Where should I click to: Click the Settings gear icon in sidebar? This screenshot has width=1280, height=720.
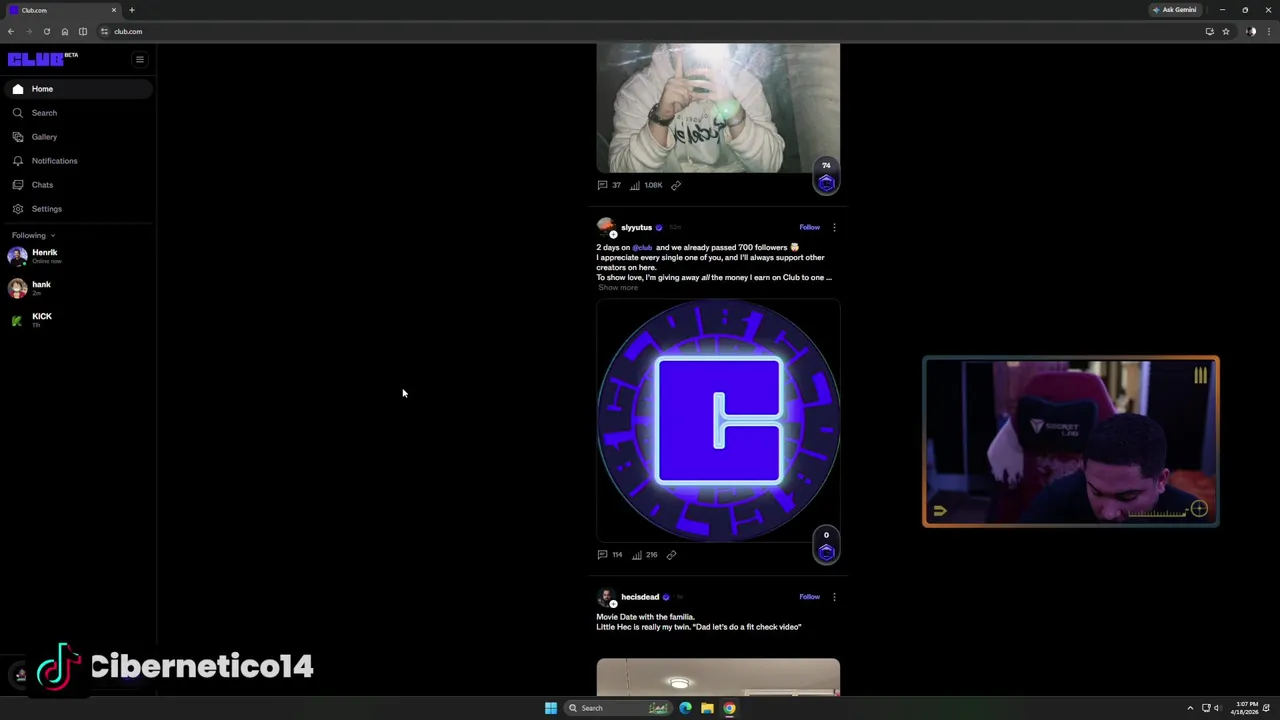18,209
